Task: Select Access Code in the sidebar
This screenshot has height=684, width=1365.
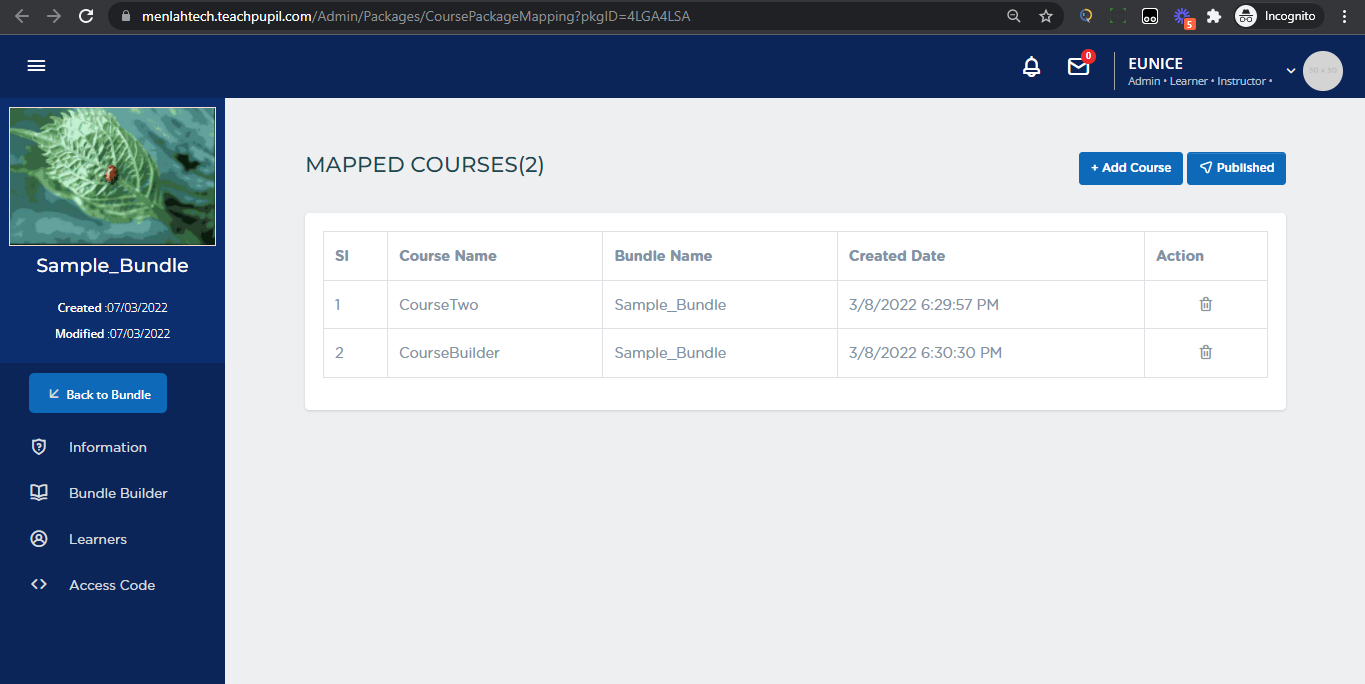Action: [x=111, y=585]
